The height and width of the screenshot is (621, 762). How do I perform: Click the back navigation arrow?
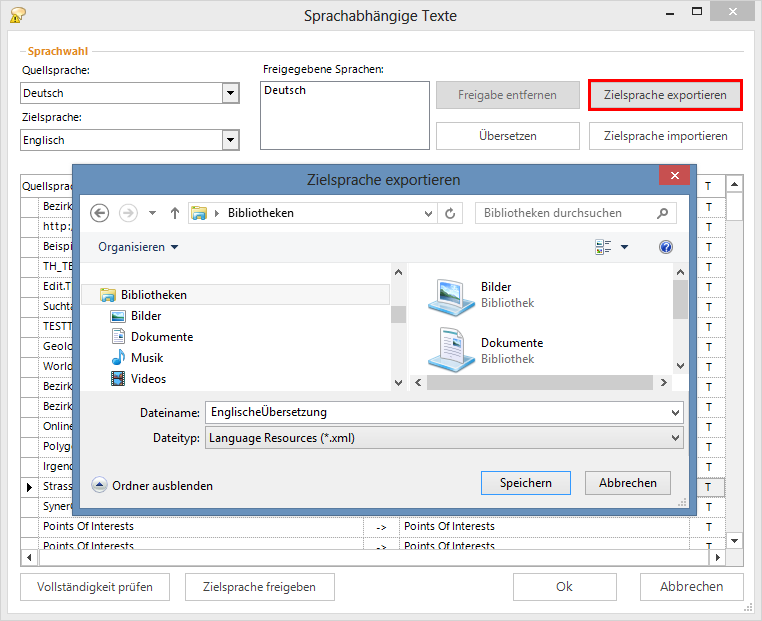99,213
